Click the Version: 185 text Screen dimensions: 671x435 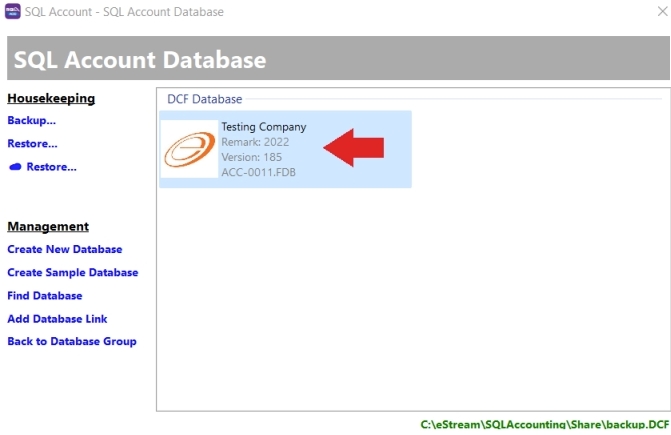pyautogui.click(x=254, y=157)
